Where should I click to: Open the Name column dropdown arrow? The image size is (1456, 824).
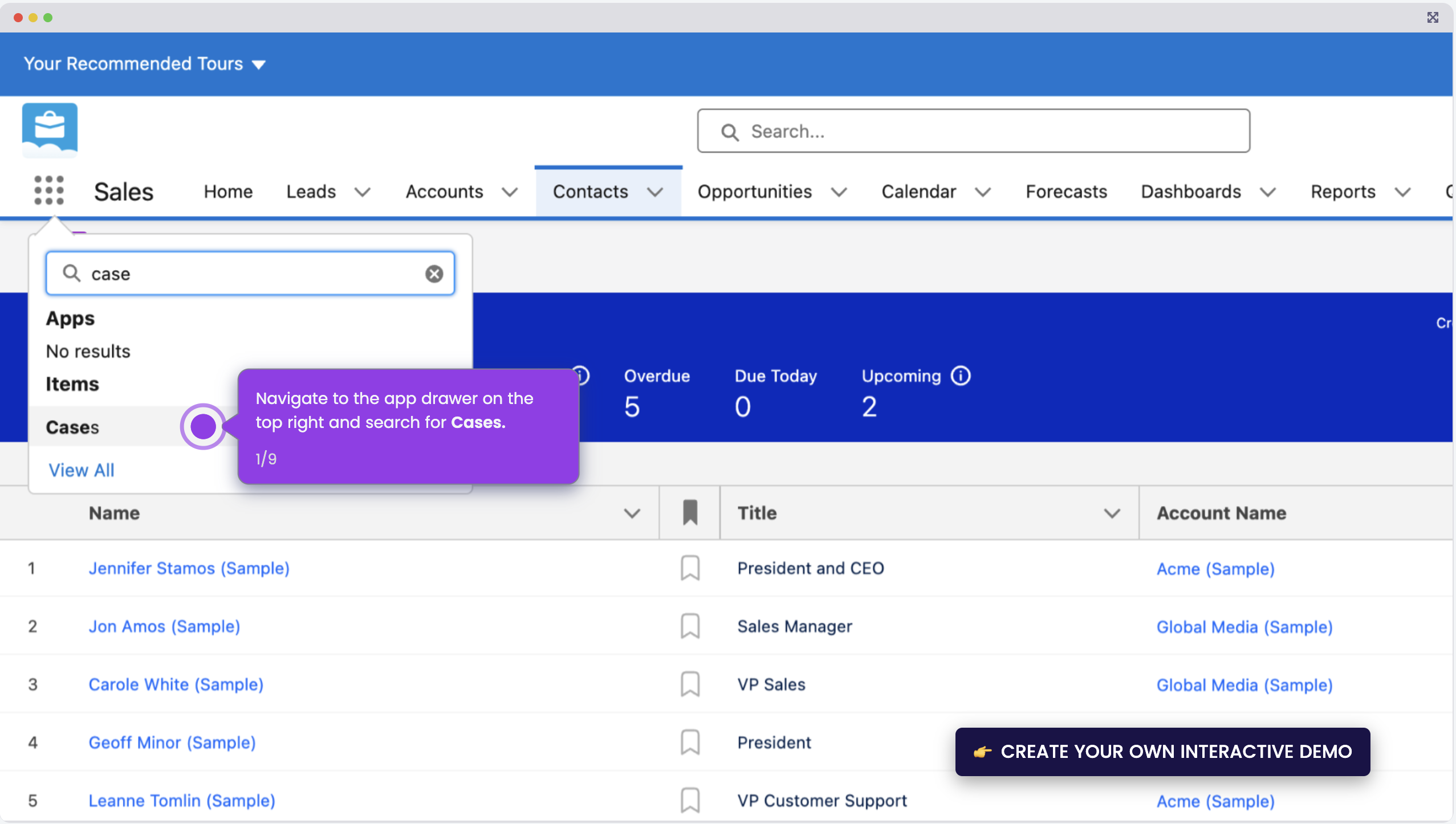(x=631, y=512)
